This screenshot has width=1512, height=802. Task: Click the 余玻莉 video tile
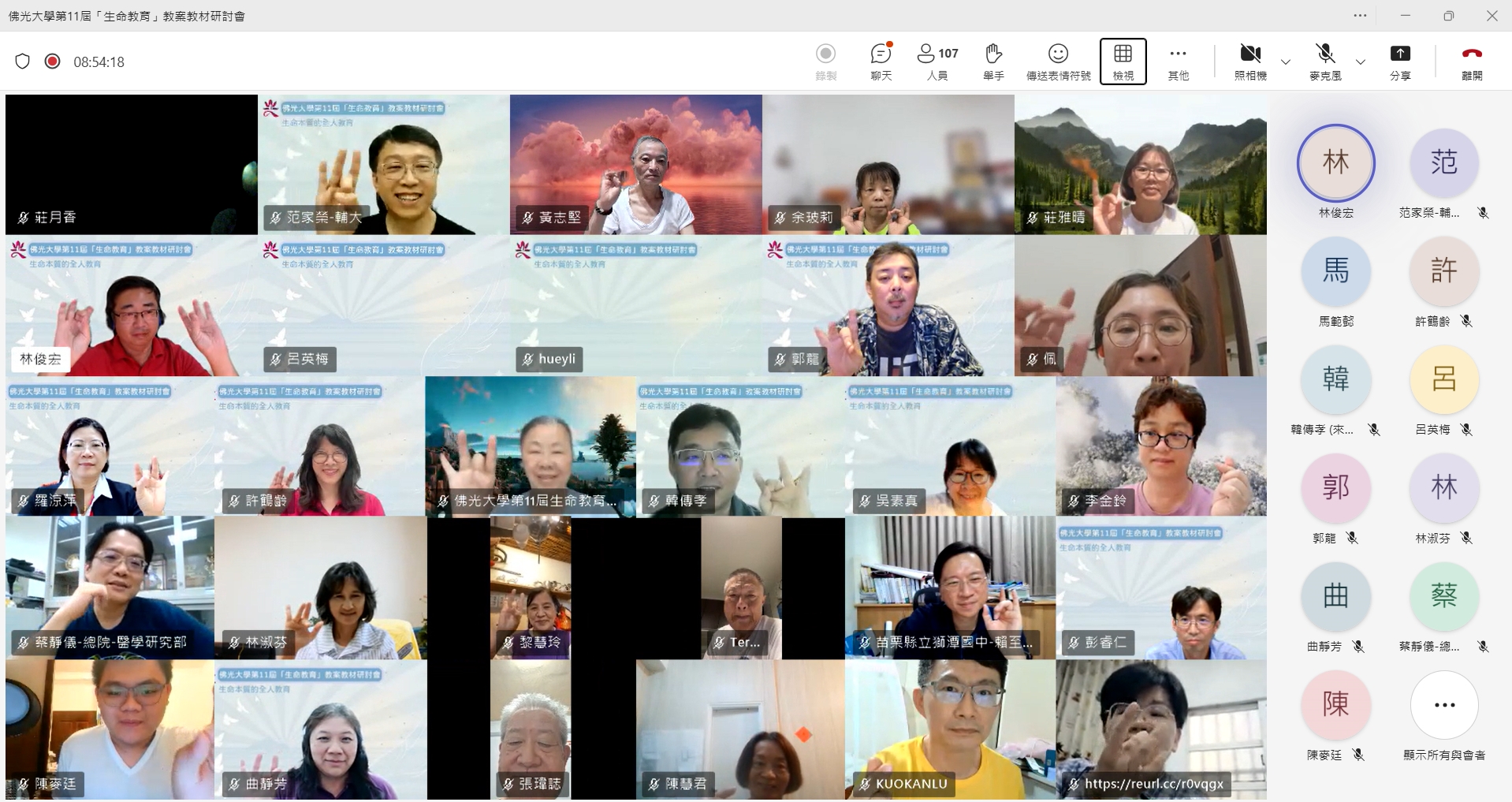(x=888, y=165)
